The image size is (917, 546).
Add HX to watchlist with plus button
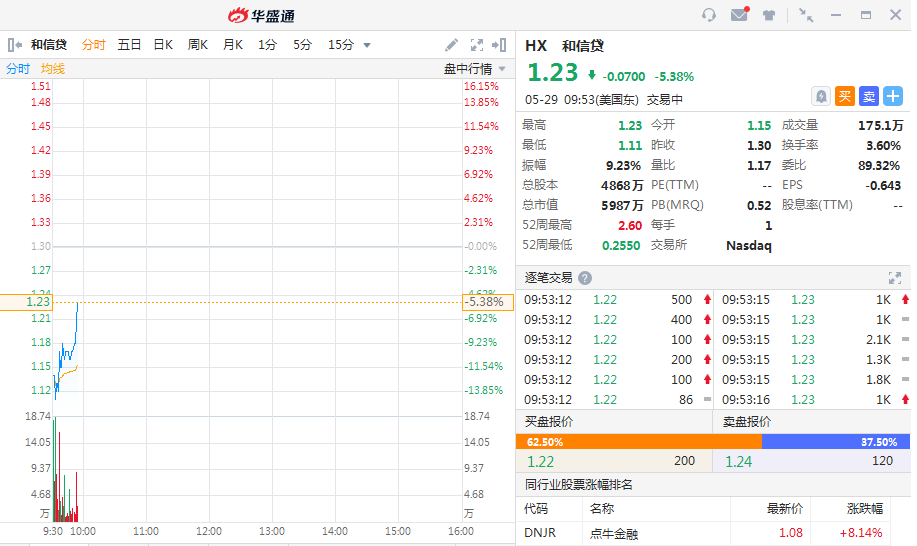(892, 96)
